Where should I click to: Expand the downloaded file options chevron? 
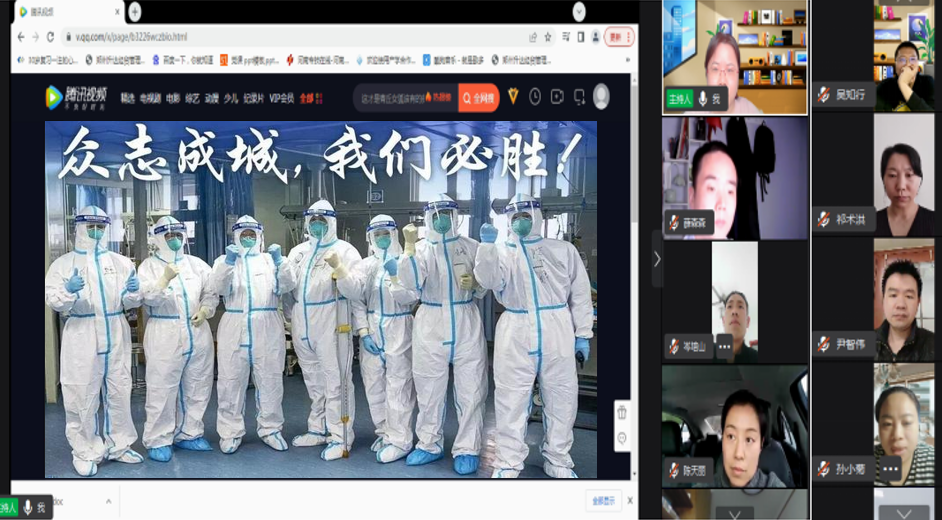[108, 501]
